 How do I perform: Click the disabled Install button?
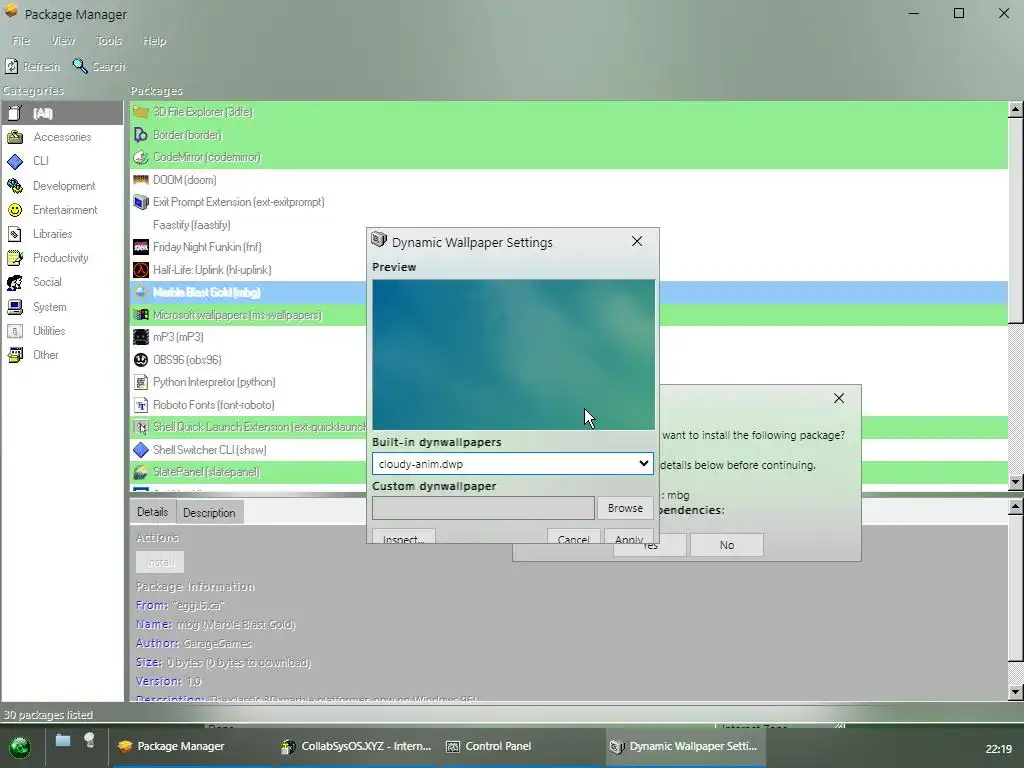(x=160, y=562)
